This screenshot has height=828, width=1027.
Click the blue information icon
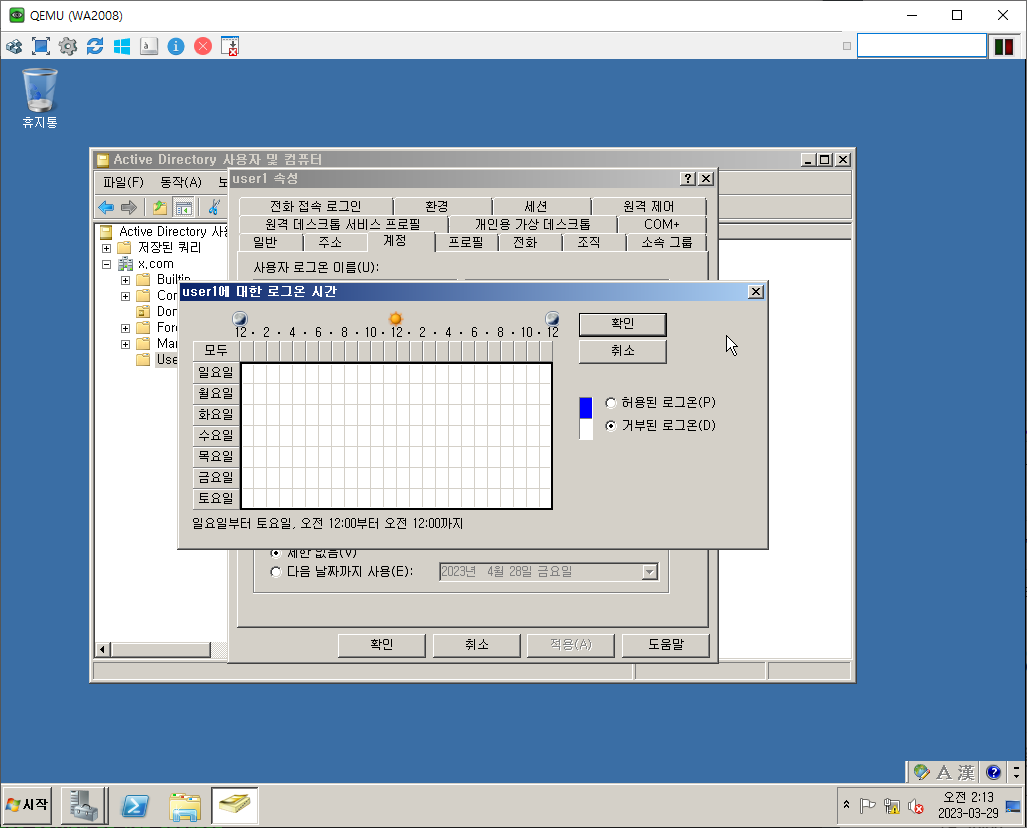(x=176, y=47)
